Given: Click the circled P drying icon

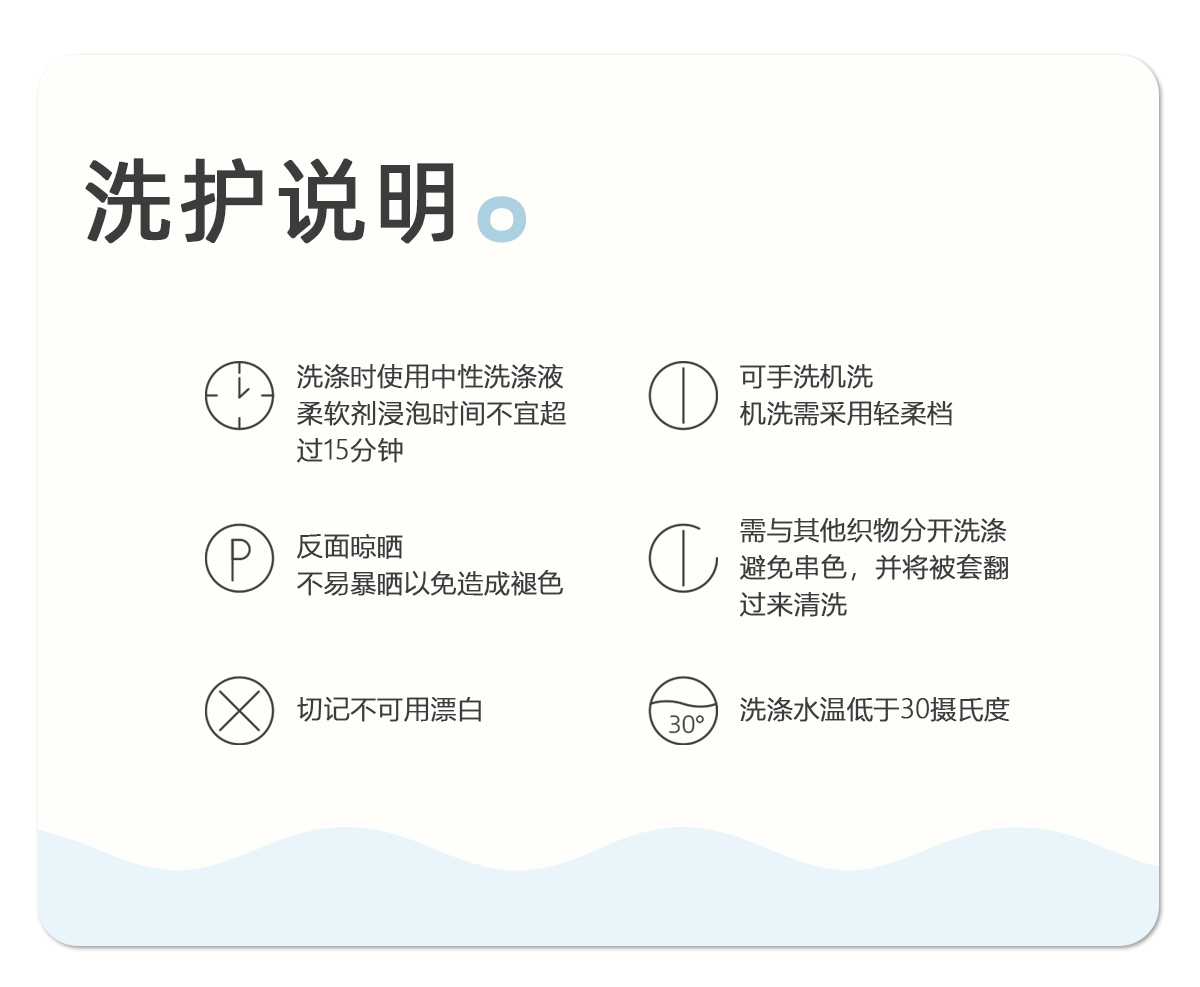Looking at the screenshot, I should (239, 558).
